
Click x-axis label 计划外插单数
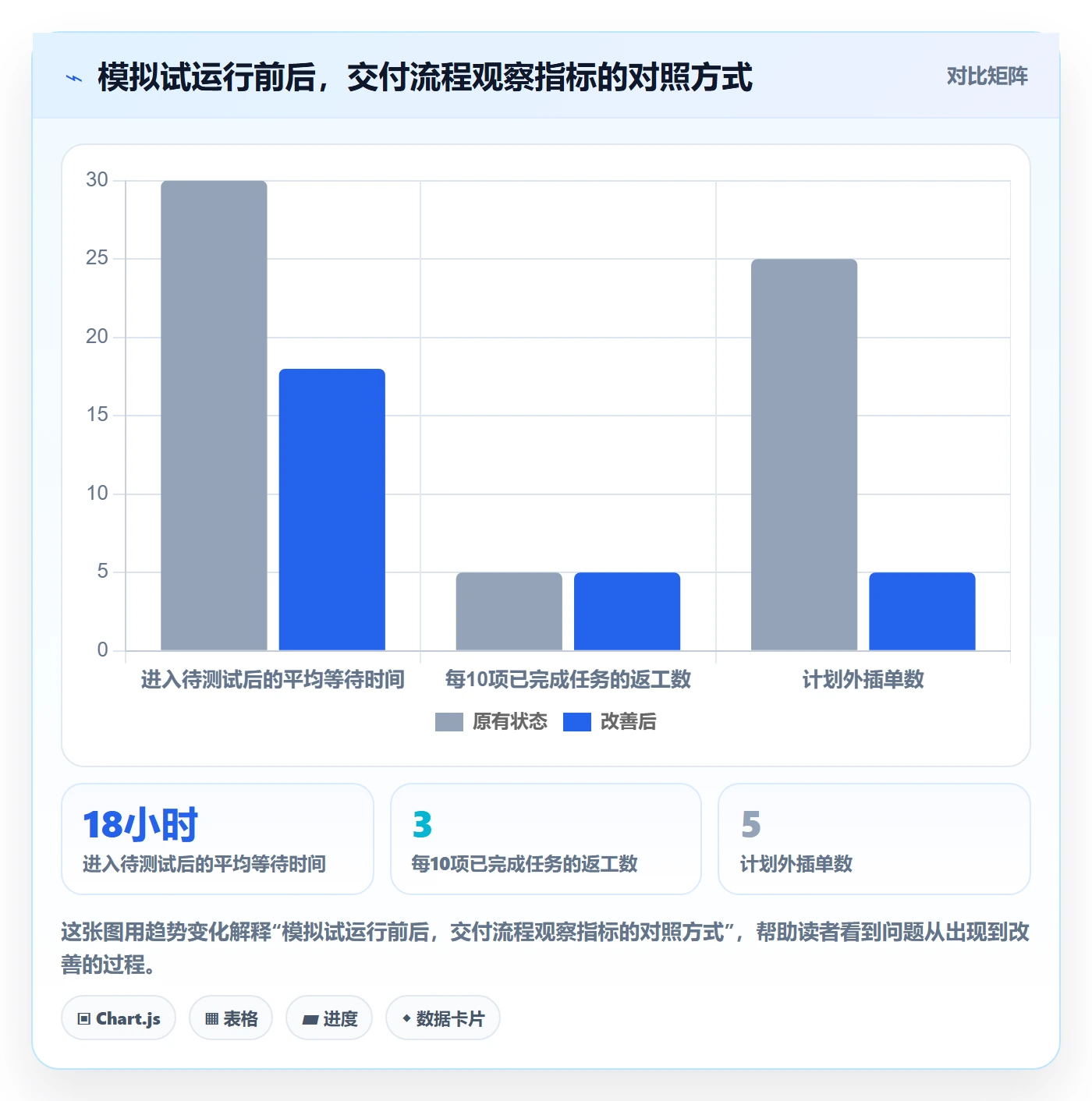click(x=863, y=680)
